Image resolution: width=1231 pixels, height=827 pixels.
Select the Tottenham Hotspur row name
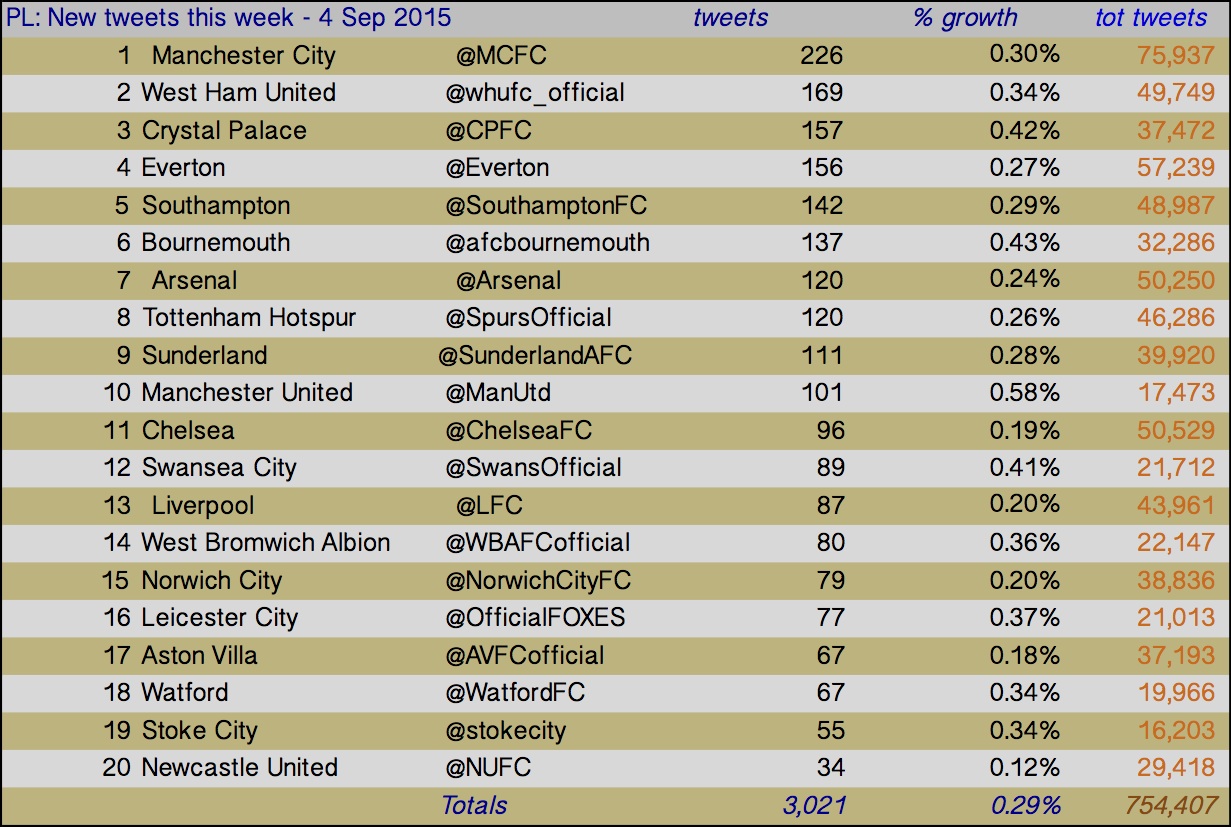249,318
